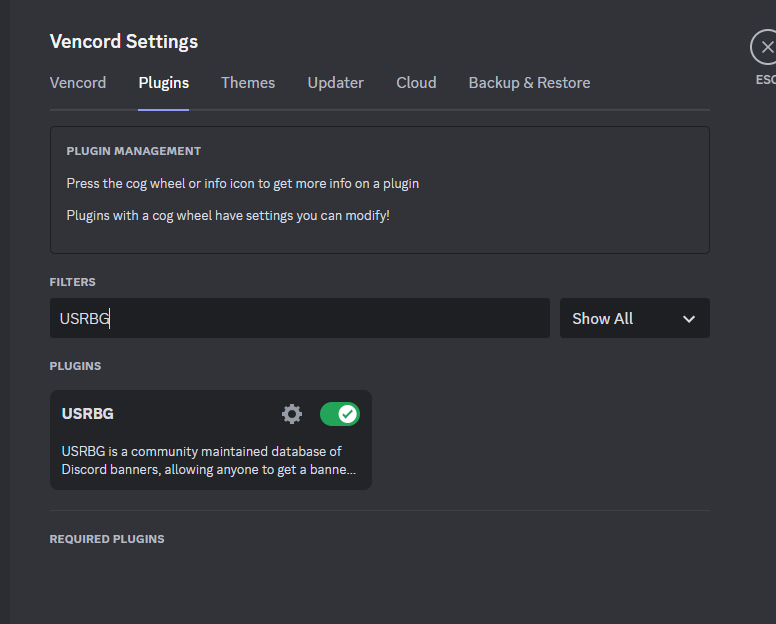Open the Backup & Restore tab
Screen dimensions: 776x624
click(x=529, y=83)
